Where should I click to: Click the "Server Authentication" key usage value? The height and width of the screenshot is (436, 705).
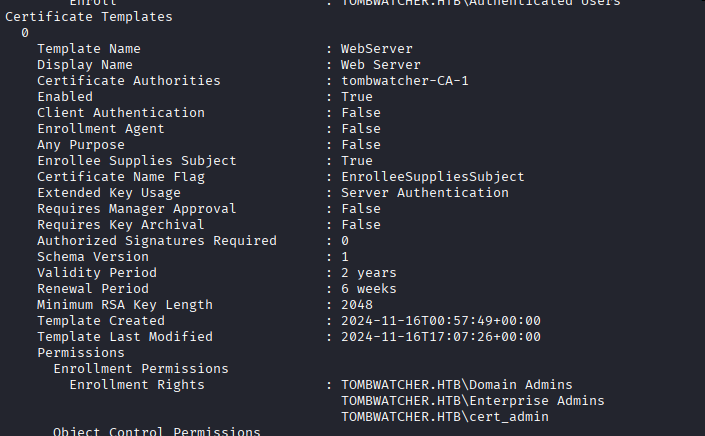(x=424, y=193)
